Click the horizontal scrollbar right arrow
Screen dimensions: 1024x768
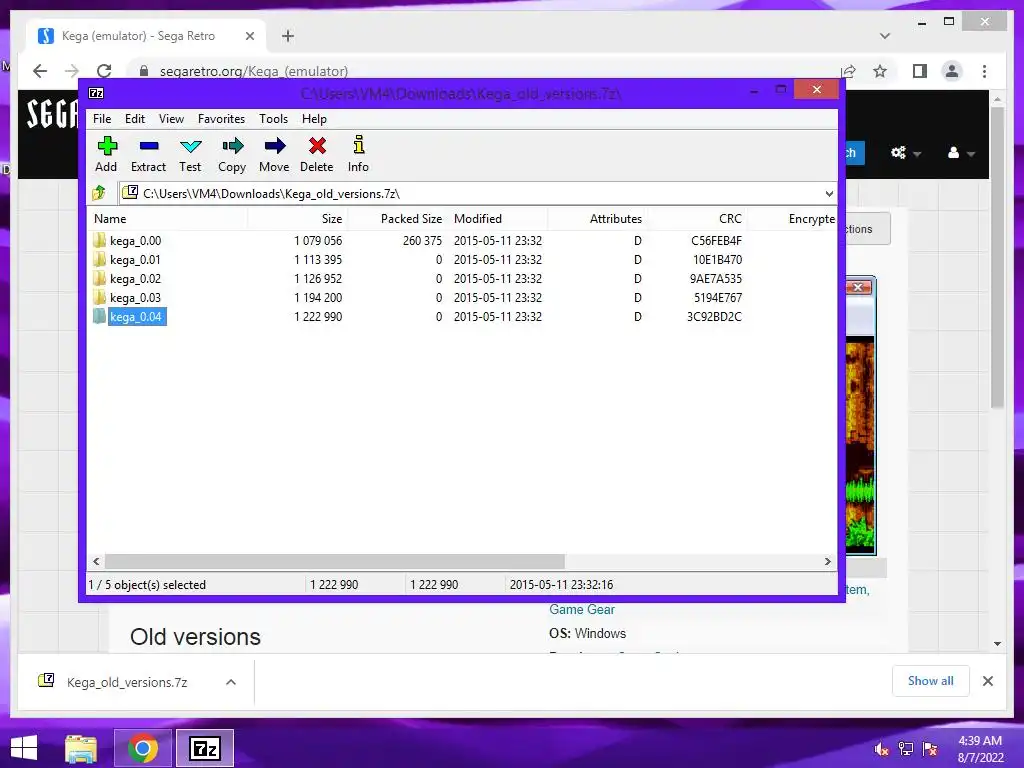click(827, 561)
